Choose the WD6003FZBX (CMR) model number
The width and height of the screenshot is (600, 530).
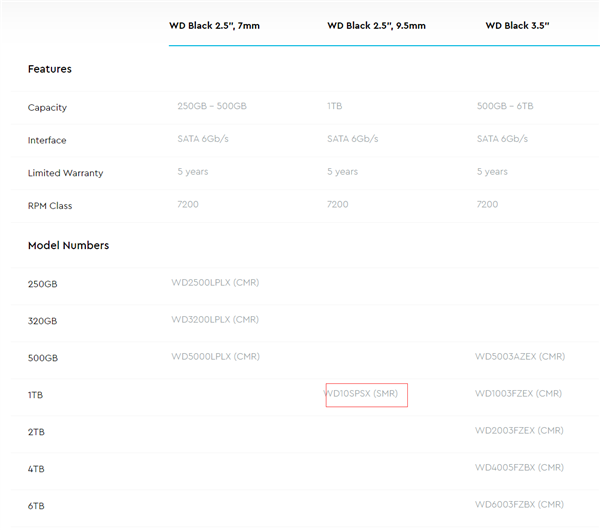[x=520, y=504]
